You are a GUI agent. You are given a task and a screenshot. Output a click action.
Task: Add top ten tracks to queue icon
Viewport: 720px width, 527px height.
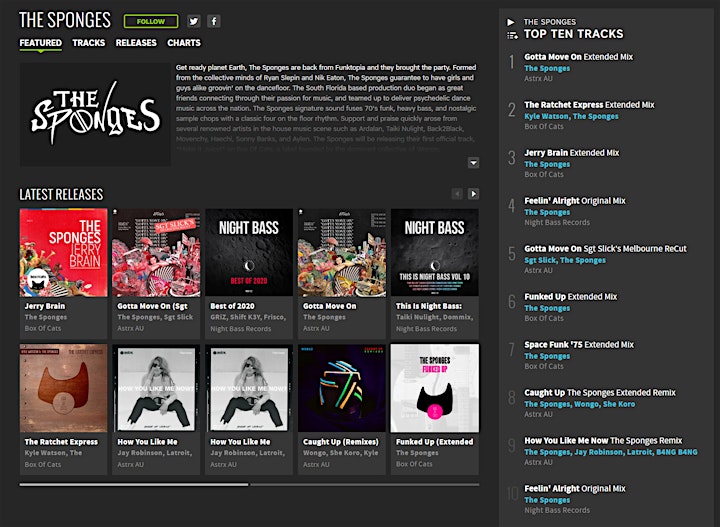point(512,35)
